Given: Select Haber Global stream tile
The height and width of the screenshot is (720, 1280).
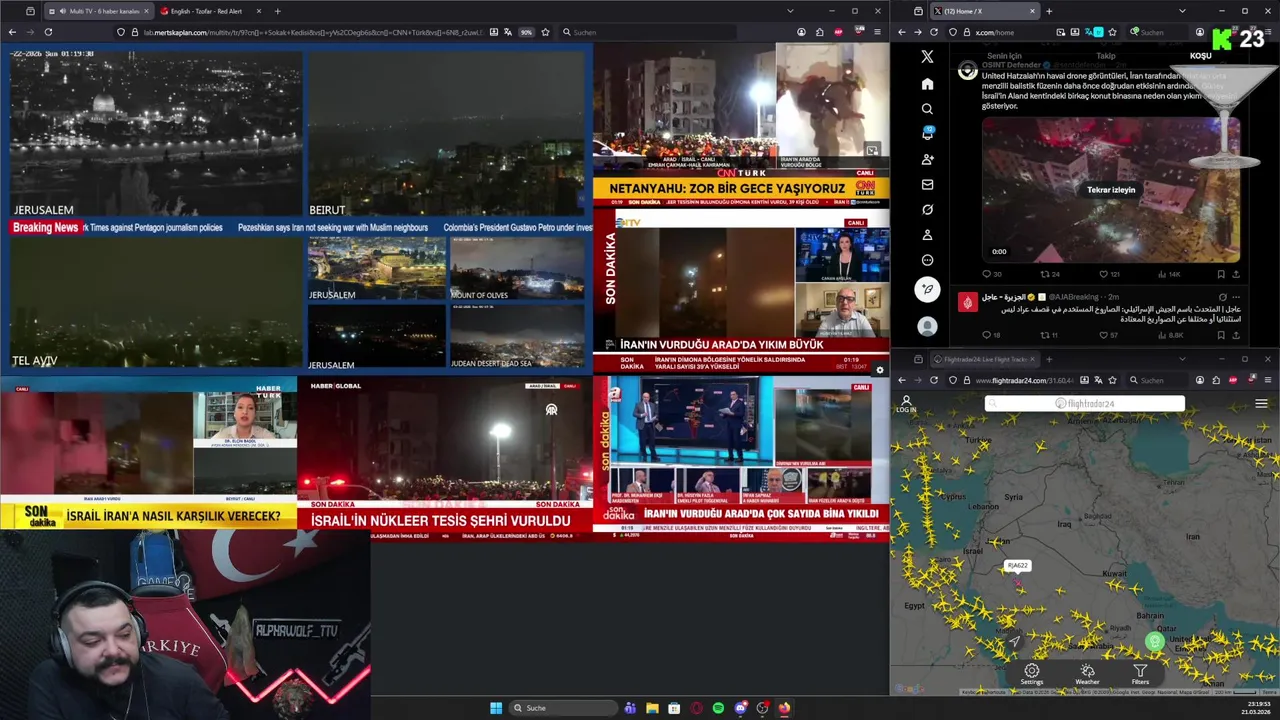Looking at the screenshot, I should tap(445, 458).
